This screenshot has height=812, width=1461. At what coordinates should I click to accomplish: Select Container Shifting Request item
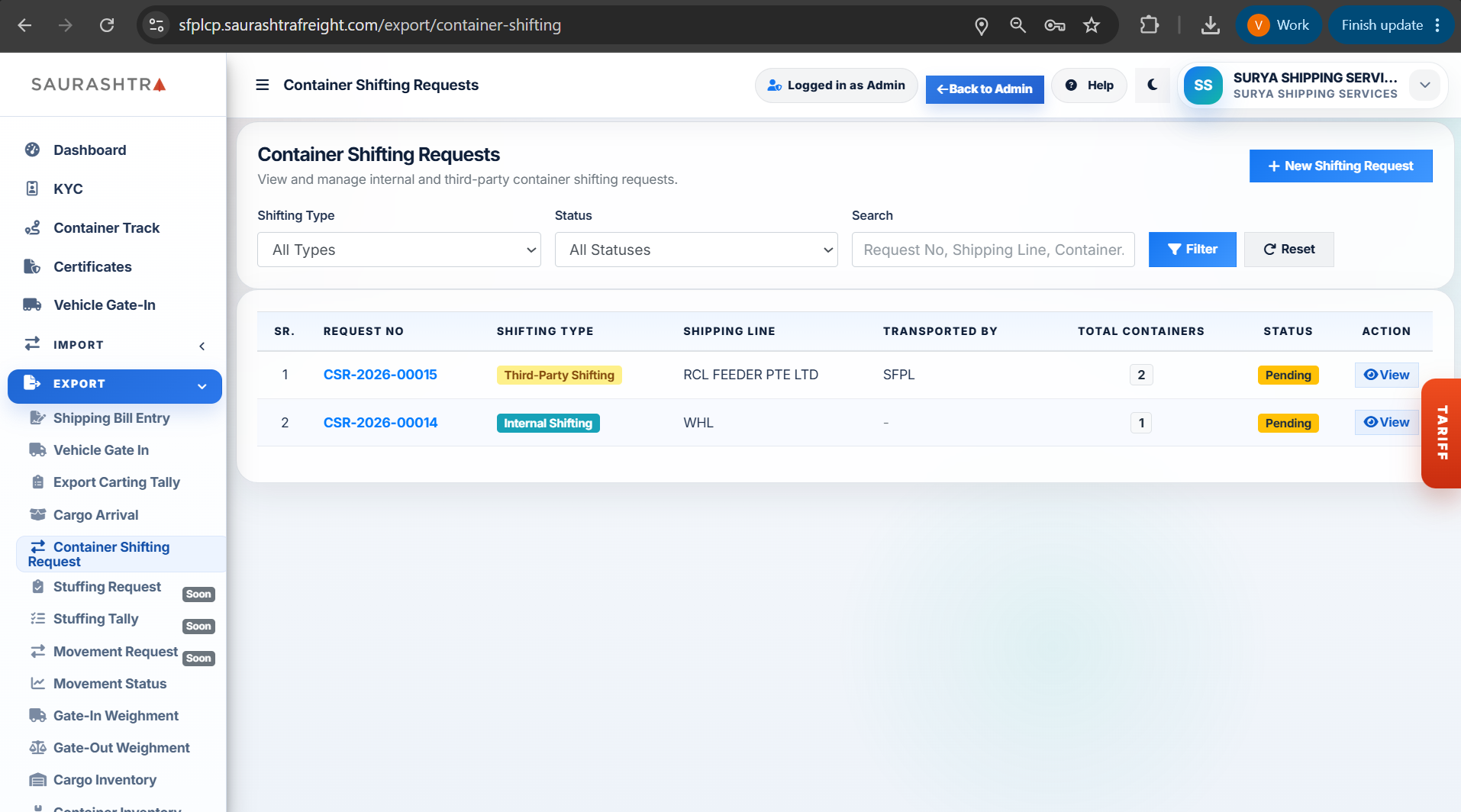click(x=121, y=554)
